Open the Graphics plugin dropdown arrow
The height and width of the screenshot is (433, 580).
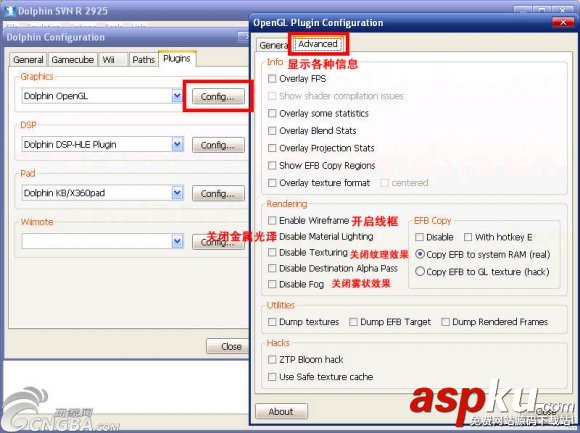click(x=177, y=96)
